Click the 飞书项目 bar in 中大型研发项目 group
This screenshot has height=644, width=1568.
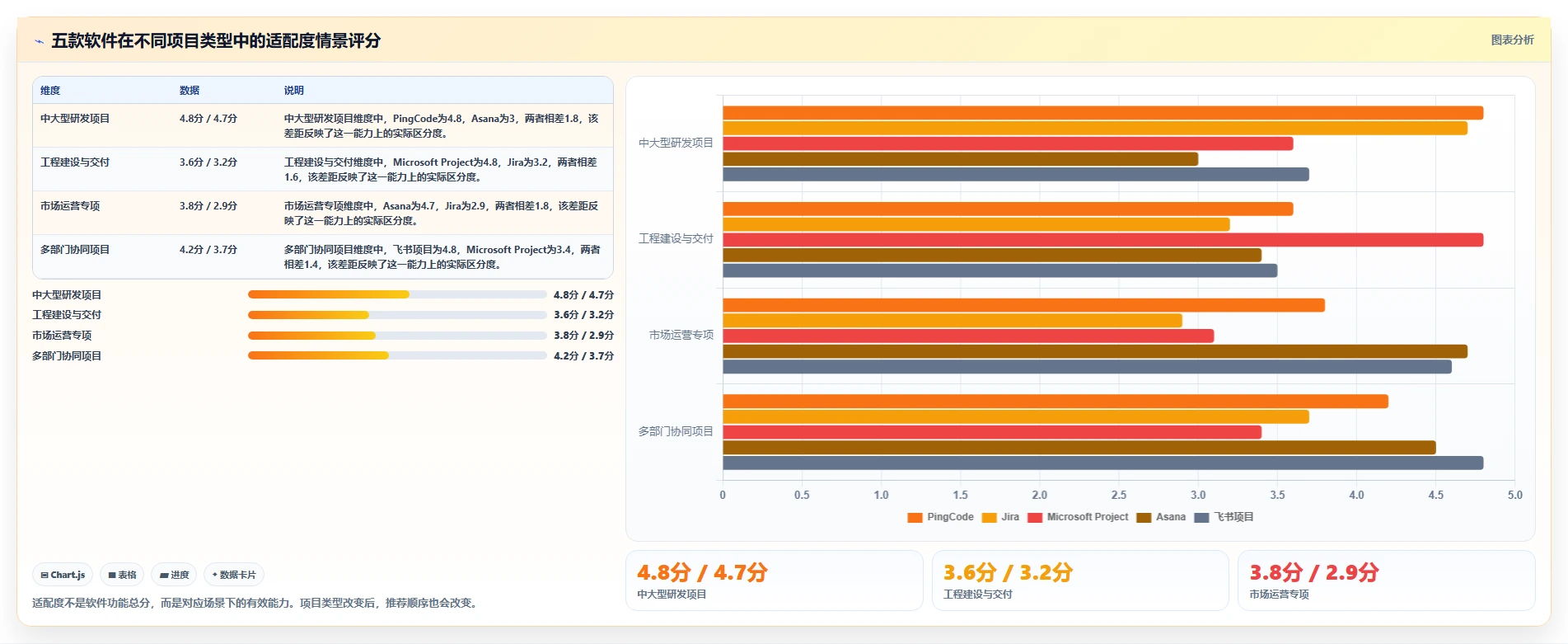(x=1016, y=175)
